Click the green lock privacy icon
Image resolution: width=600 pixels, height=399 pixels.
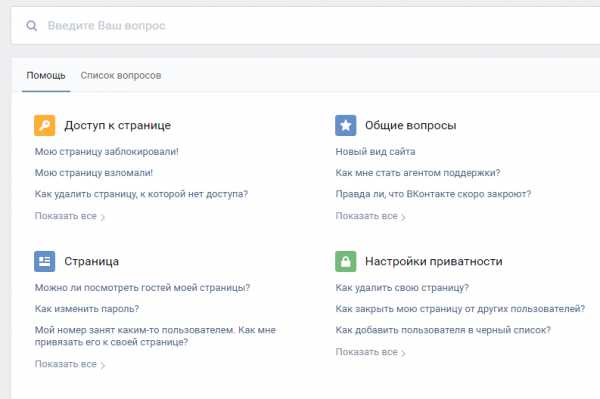[x=346, y=261]
